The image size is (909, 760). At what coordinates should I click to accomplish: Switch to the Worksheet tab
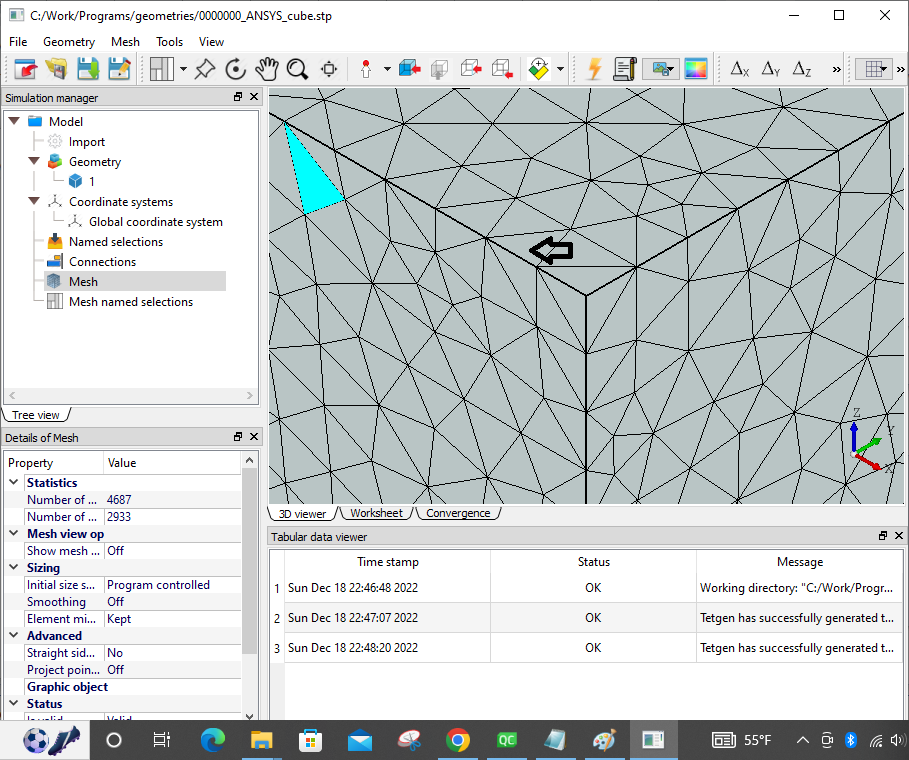coord(376,512)
